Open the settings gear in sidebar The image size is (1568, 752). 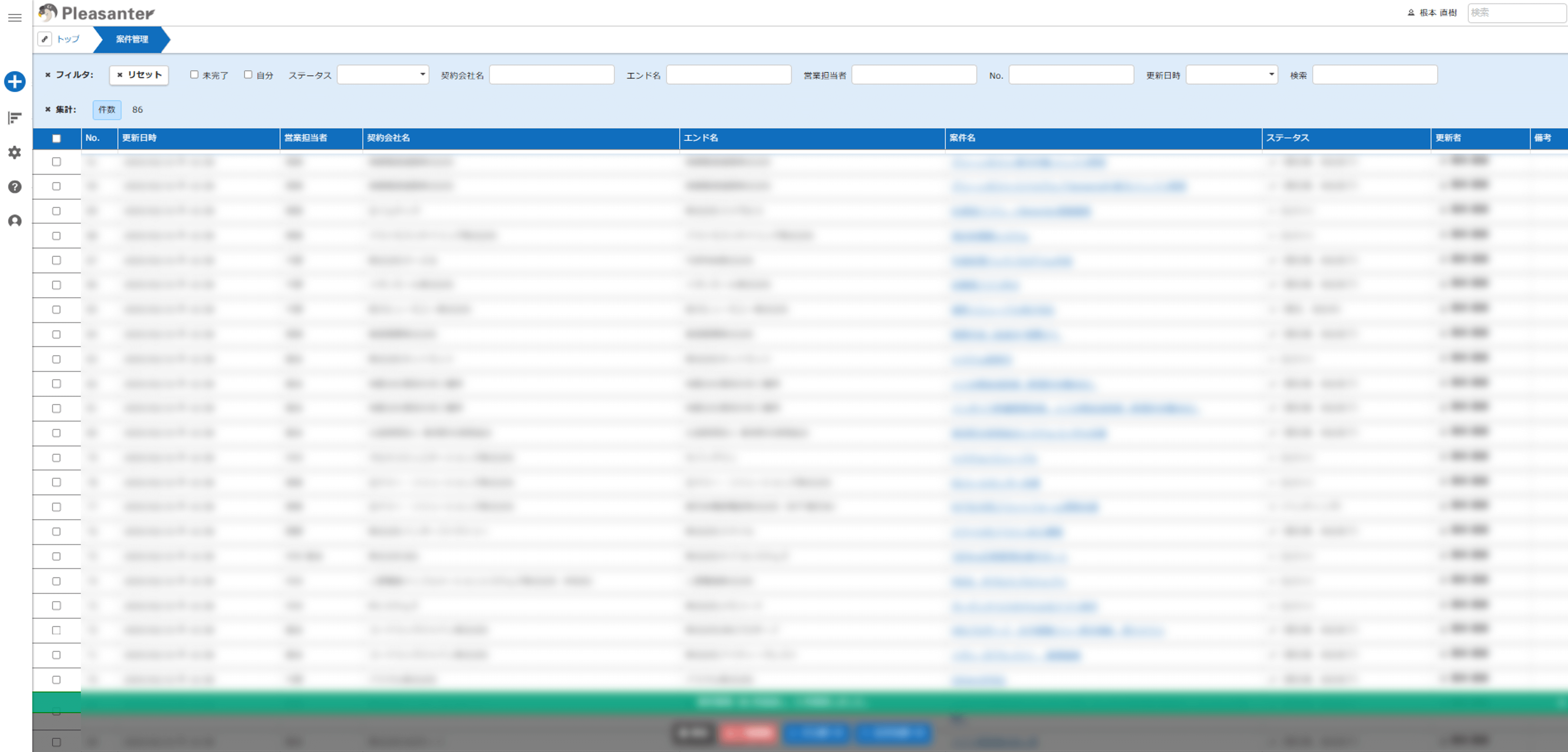(x=14, y=152)
